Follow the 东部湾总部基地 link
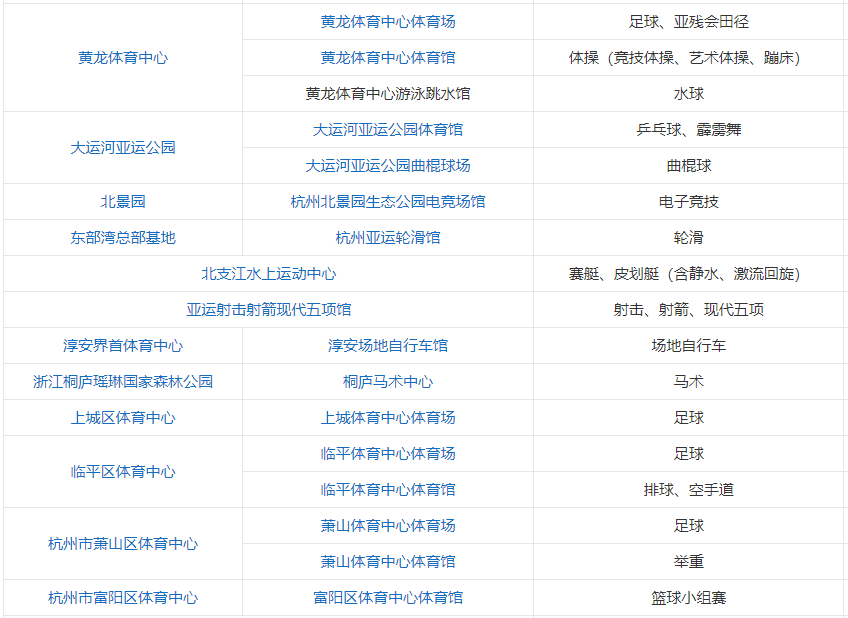The image size is (848, 618). [x=123, y=238]
